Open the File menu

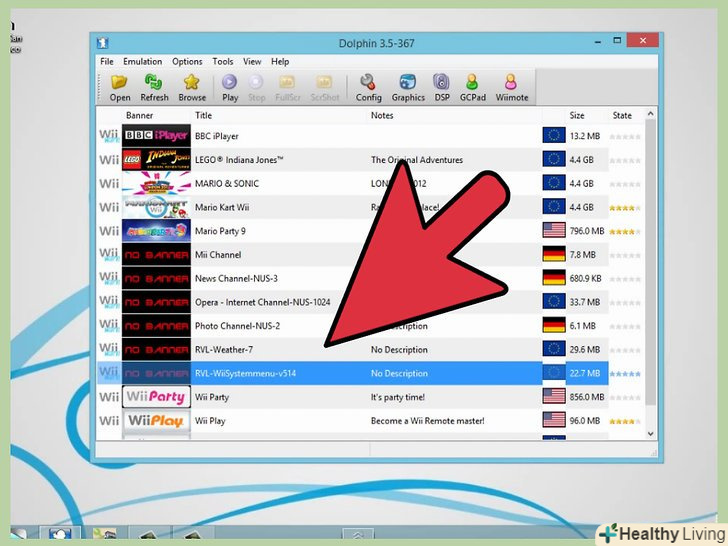[x=107, y=61]
